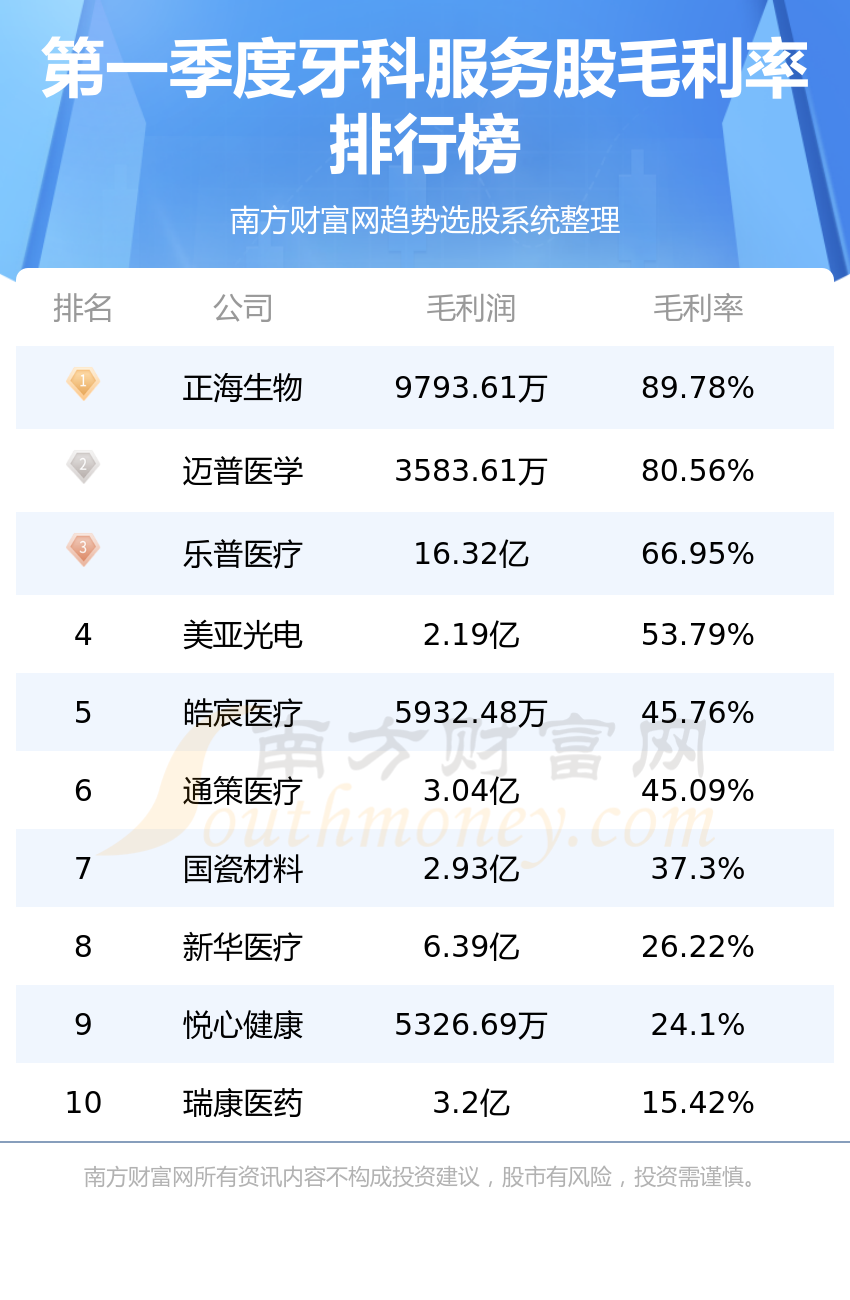Image resolution: width=850 pixels, height=1300 pixels.
Task: Click company name 皓宸医疗
Action: [243, 713]
